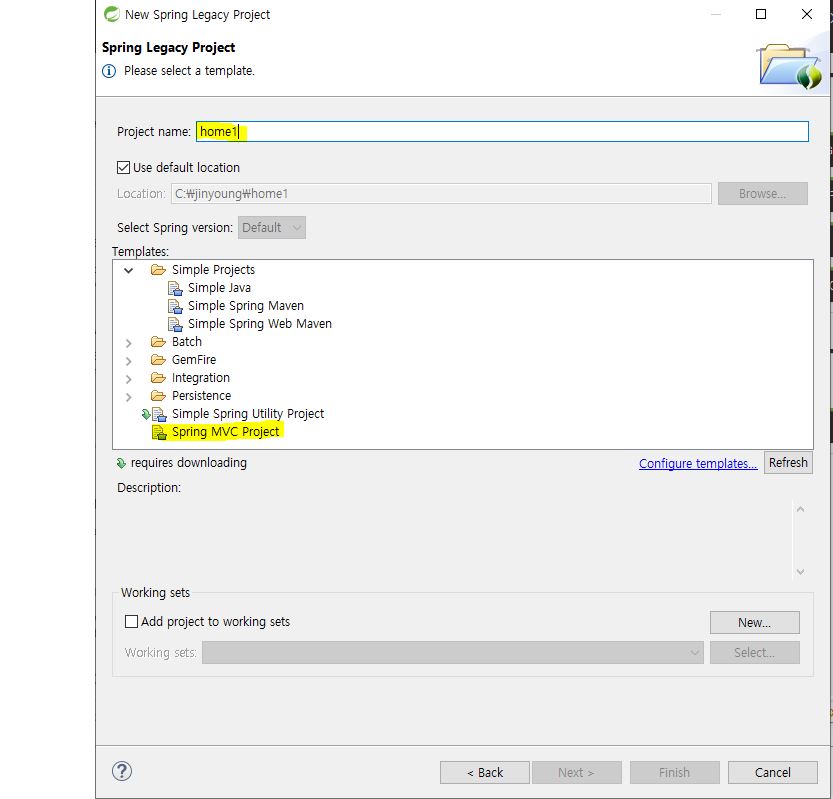Click the GemFire folder icon
This screenshot has width=833, height=799.
(158, 360)
